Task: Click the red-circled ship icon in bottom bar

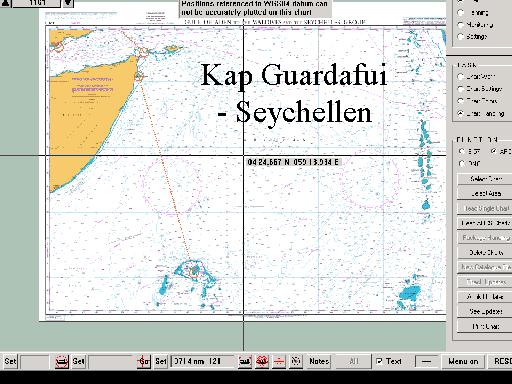Action: pos(61,361)
